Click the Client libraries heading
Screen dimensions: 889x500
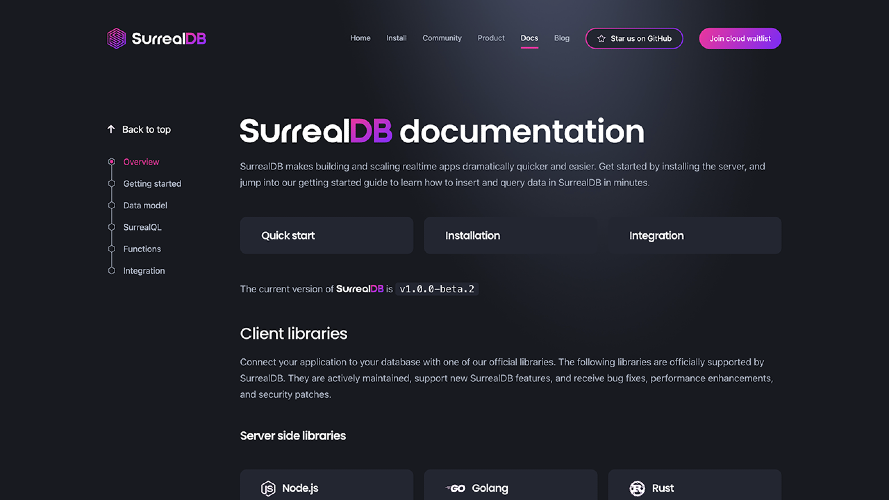click(294, 333)
